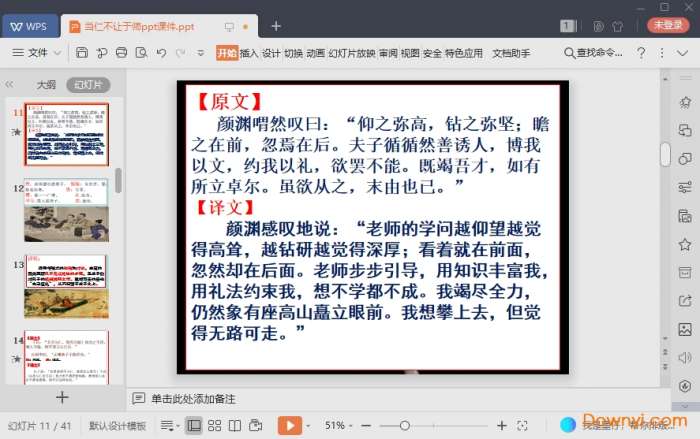Click 单击此处添加备注 notes area
Image resolution: width=700 pixels, height=439 pixels.
pyautogui.click(x=193, y=399)
